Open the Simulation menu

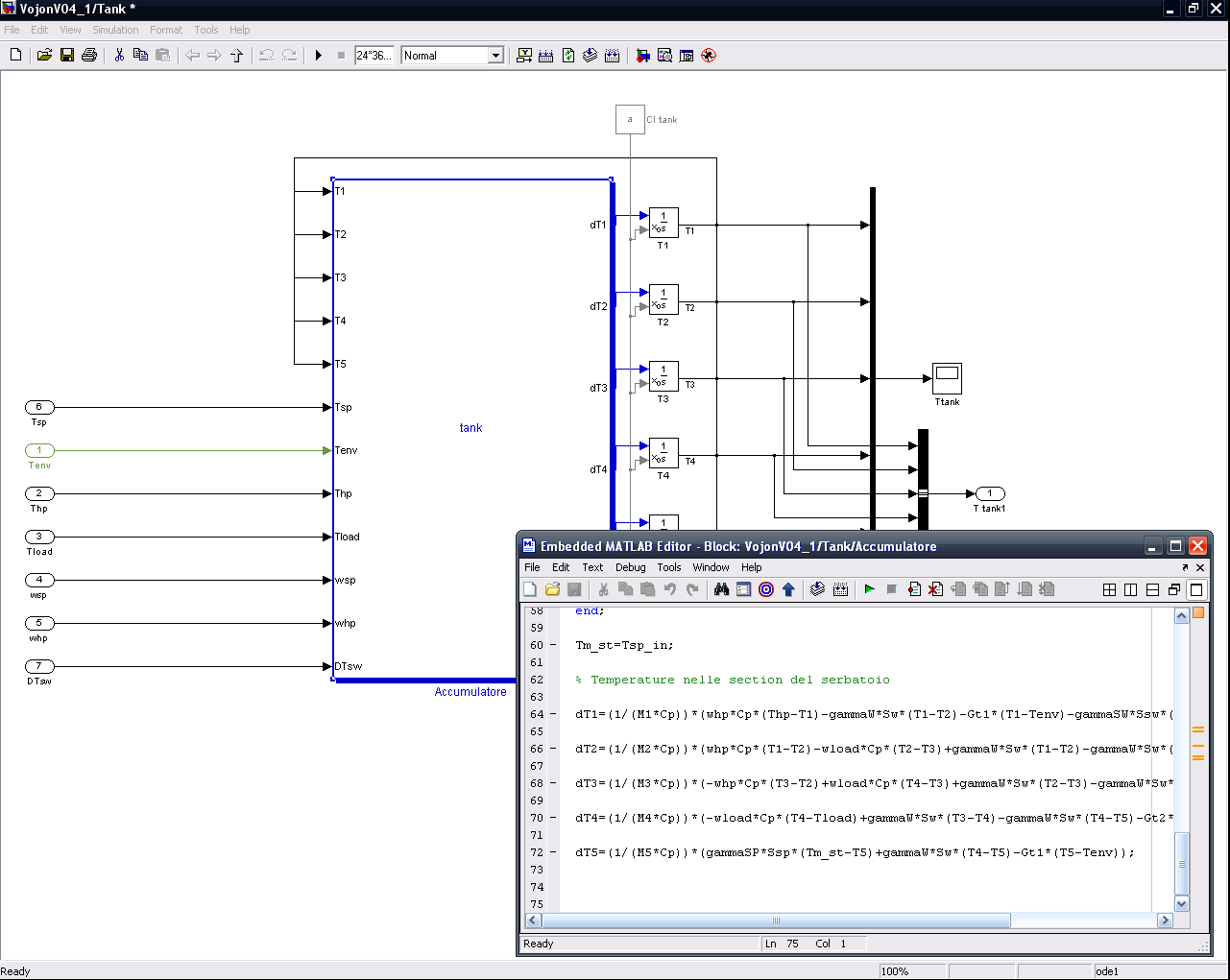point(115,30)
